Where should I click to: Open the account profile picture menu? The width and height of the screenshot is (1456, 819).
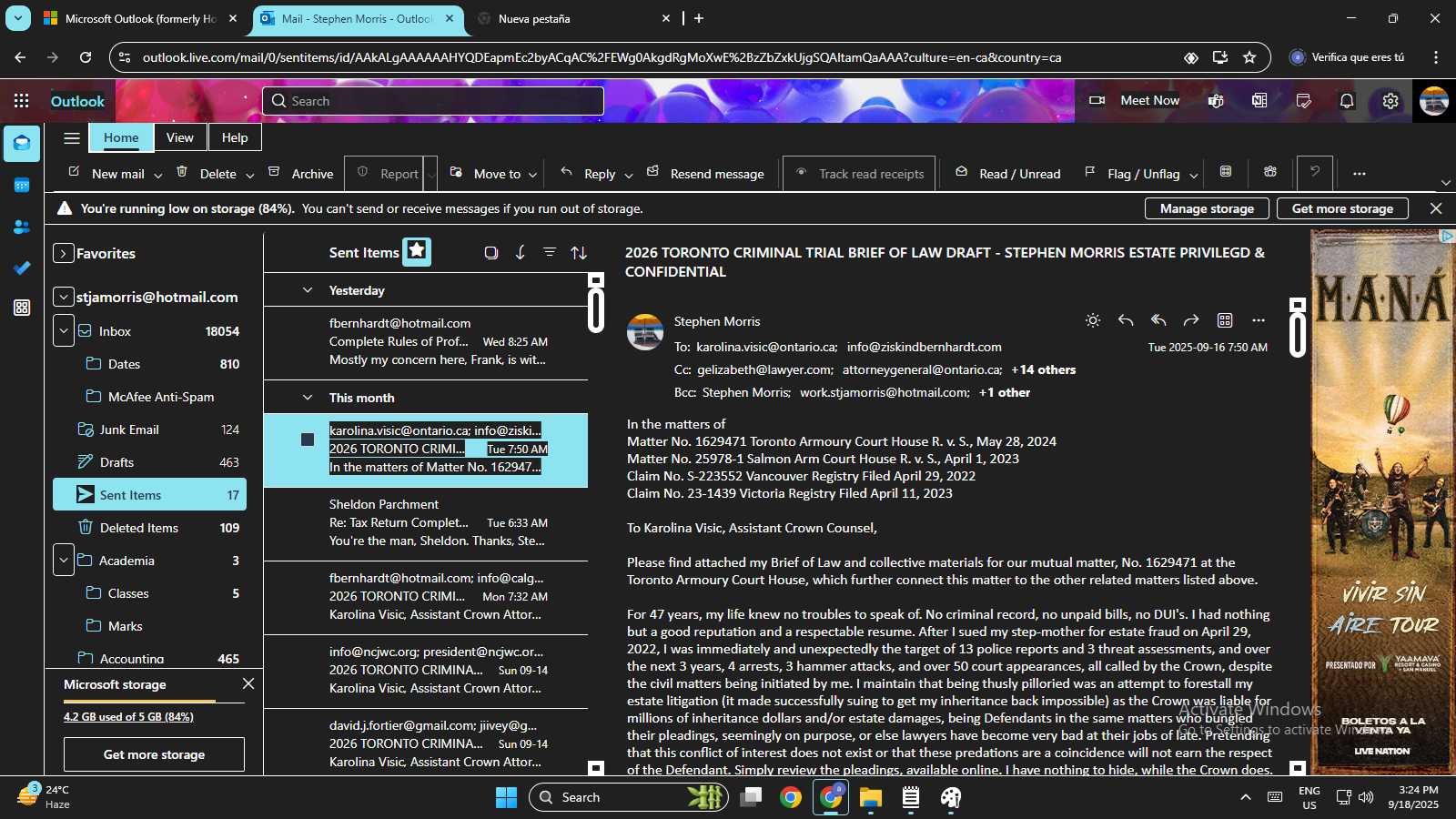[x=1434, y=101]
